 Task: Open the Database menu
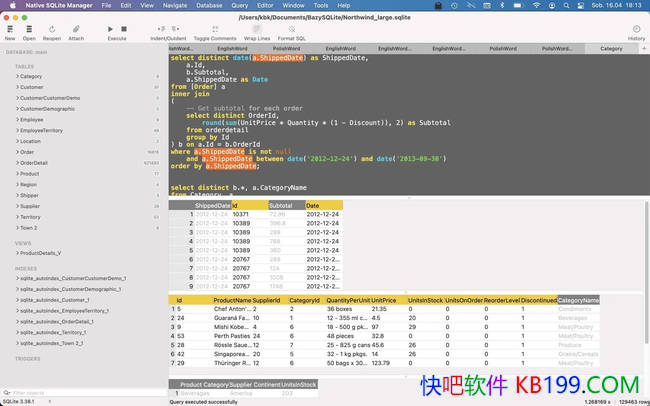[x=209, y=5]
